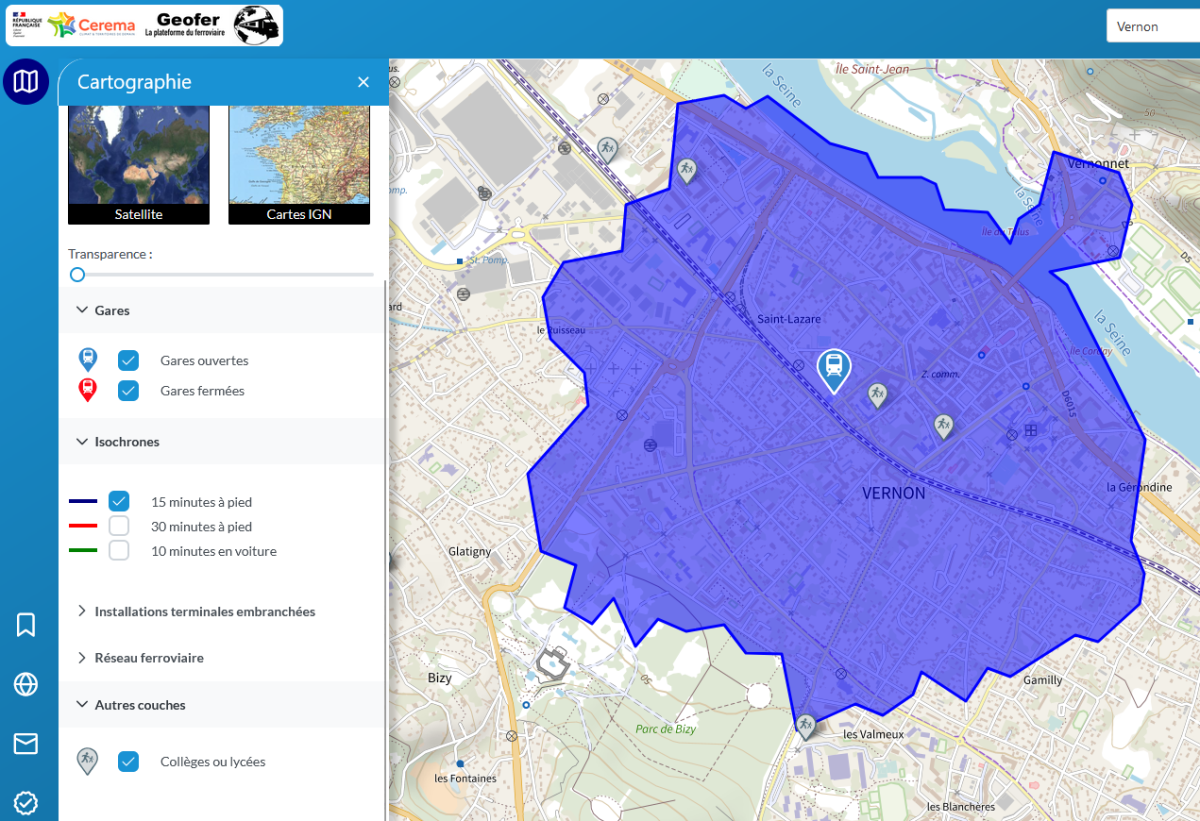The image size is (1200, 821).
Task: Collapse the Isochrones section
Action: point(82,442)
